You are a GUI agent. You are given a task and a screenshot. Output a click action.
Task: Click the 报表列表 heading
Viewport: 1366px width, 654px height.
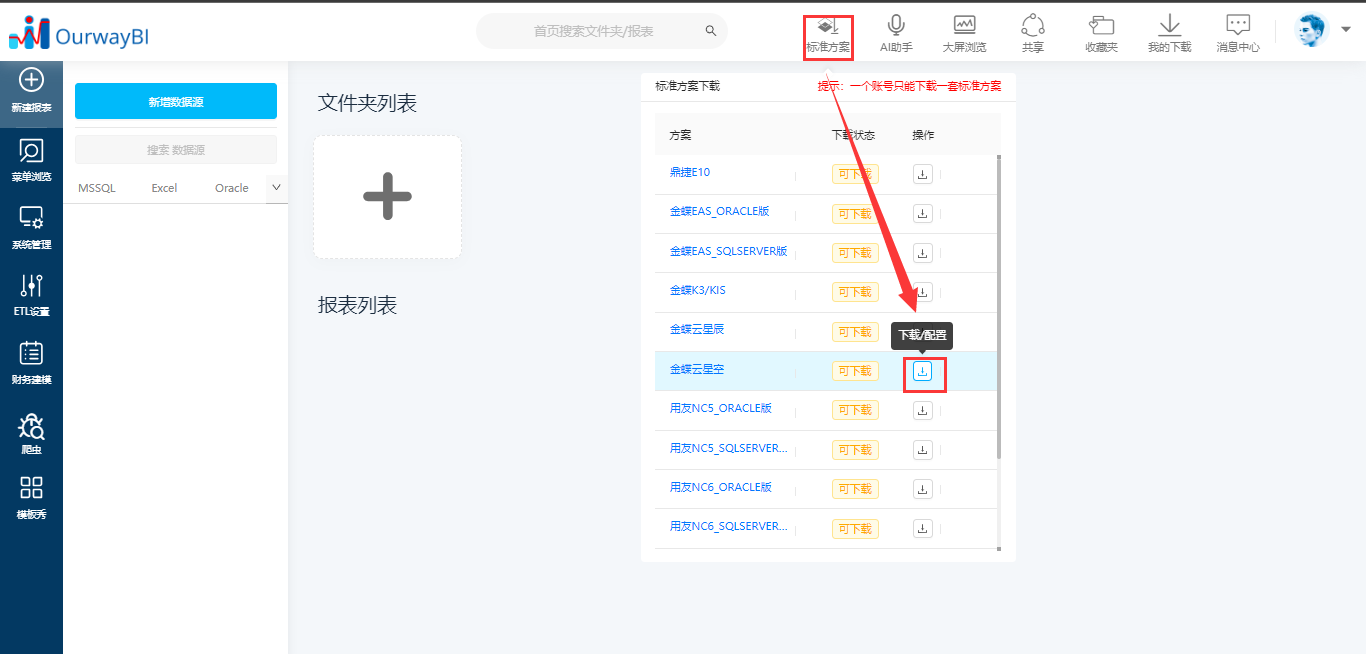coord(357,305)
